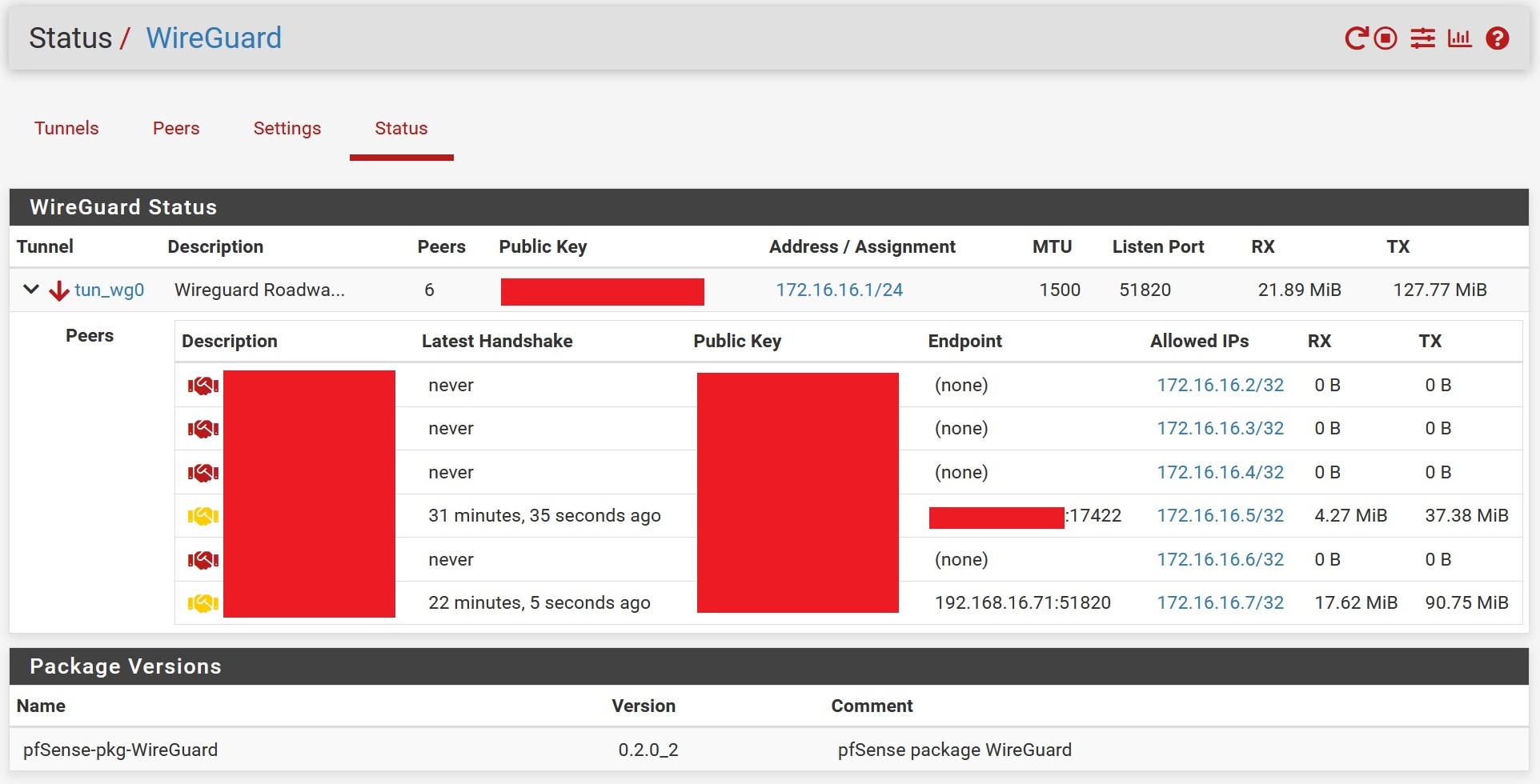Click peer TX value 90.75 MiB
The width and height of the screenshot is (1540, 784).
[1466, 602]
